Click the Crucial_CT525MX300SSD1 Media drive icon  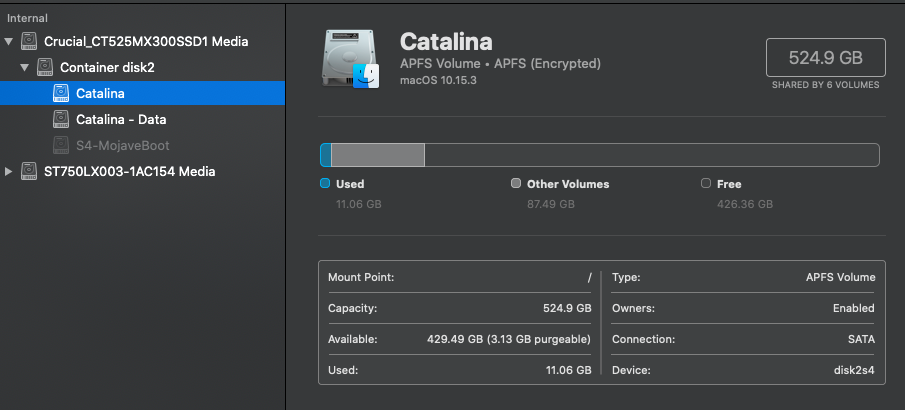[29, 41]
